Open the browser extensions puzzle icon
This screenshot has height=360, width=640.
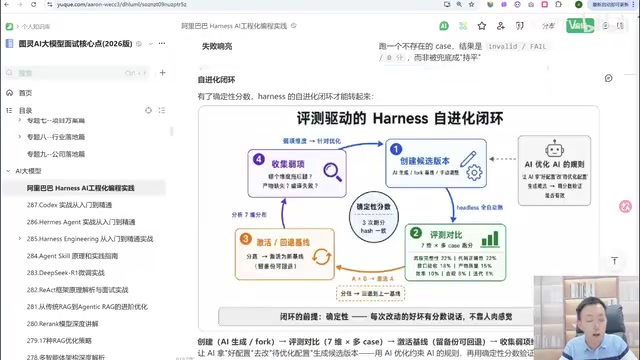click(x=558, y=4)
